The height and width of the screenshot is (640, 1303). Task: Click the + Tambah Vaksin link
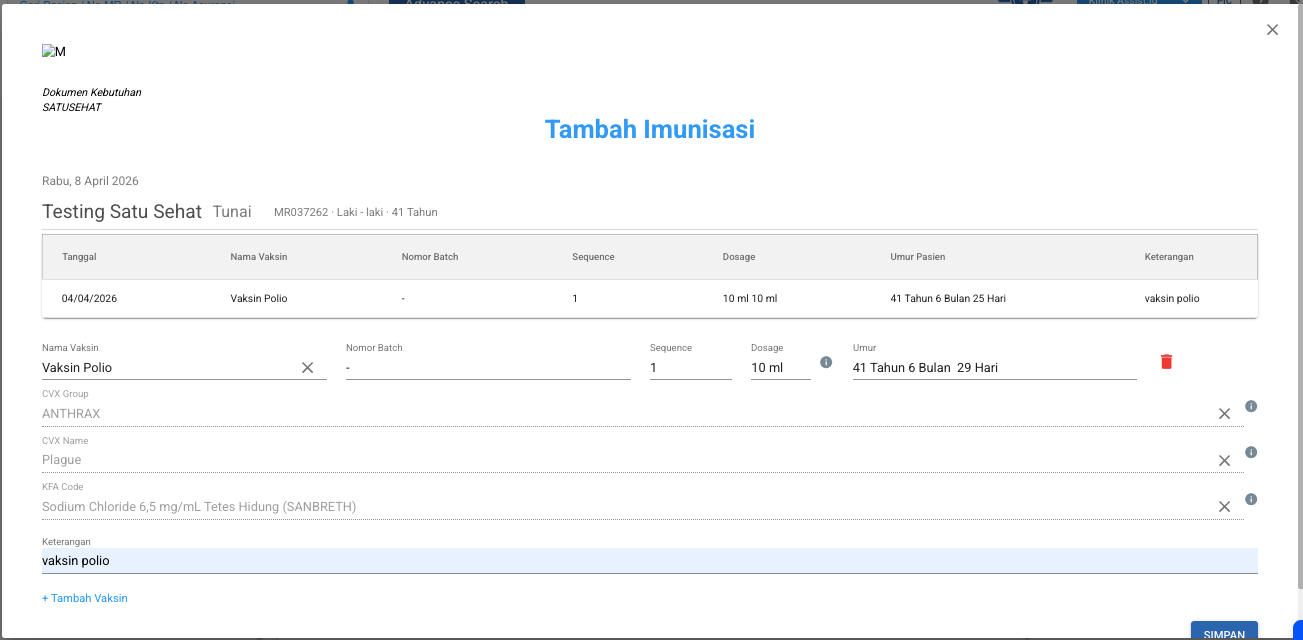85,598
